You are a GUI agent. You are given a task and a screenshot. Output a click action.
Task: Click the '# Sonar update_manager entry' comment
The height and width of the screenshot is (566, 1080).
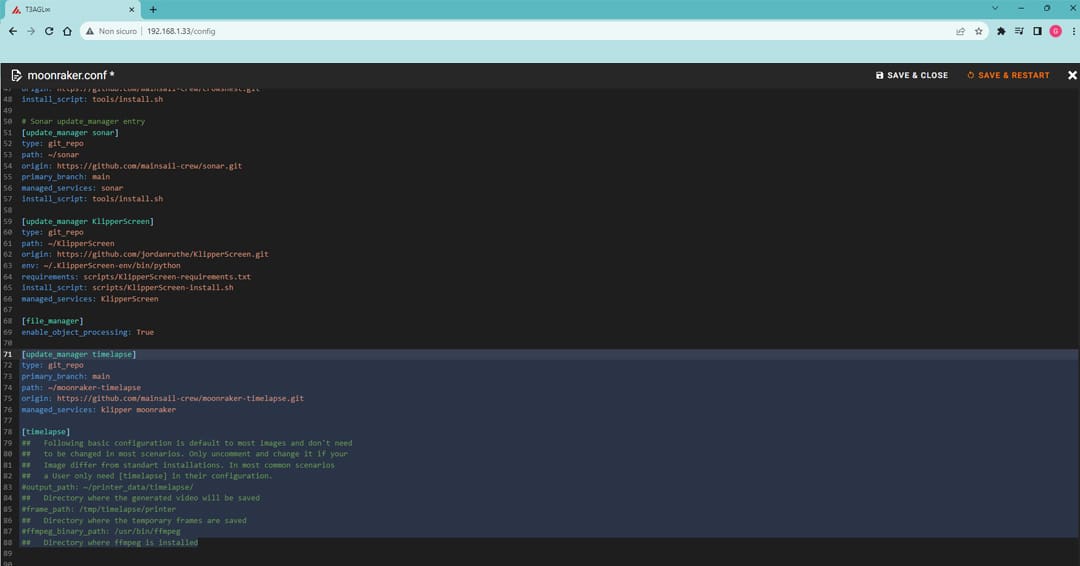coord(83,121)
